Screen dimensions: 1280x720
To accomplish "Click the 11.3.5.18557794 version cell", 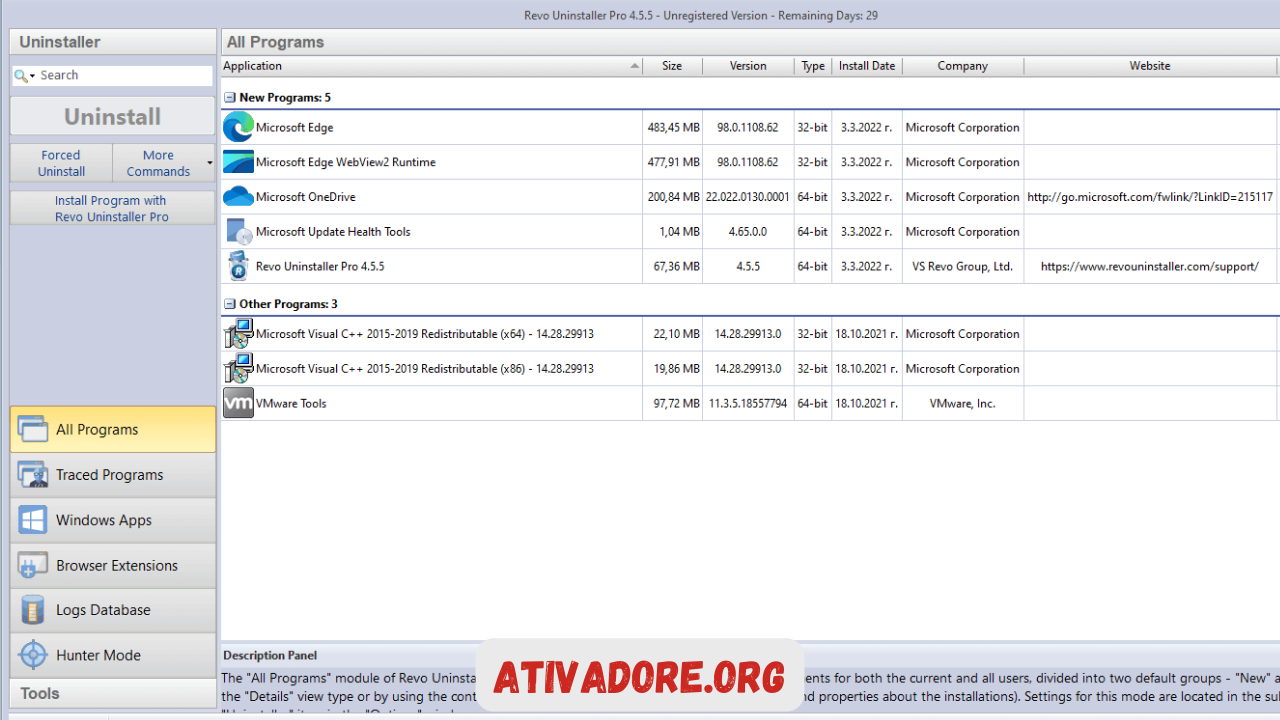I will click(x=748, y=403).
